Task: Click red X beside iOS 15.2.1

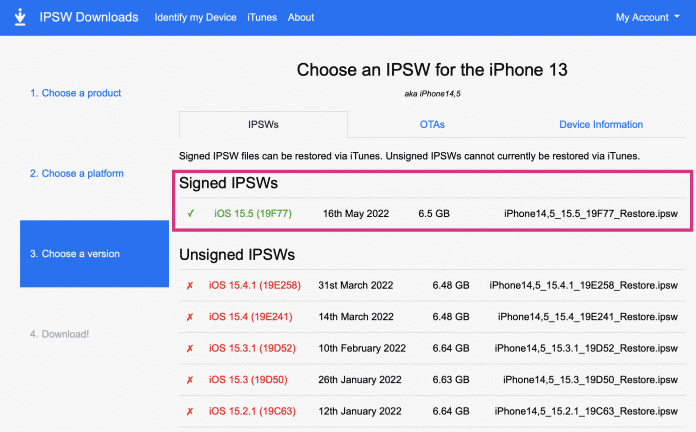Action: 190,412
